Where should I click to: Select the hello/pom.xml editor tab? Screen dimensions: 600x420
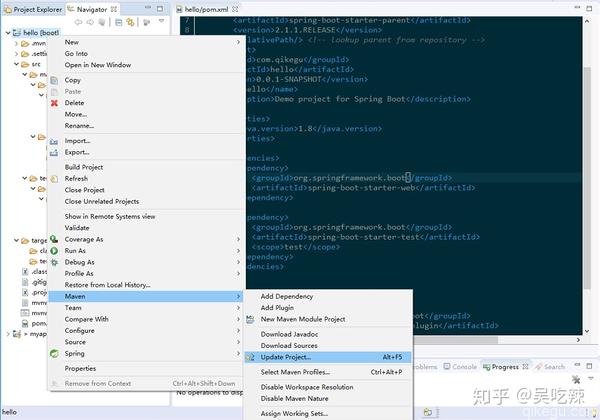[207, 9]
